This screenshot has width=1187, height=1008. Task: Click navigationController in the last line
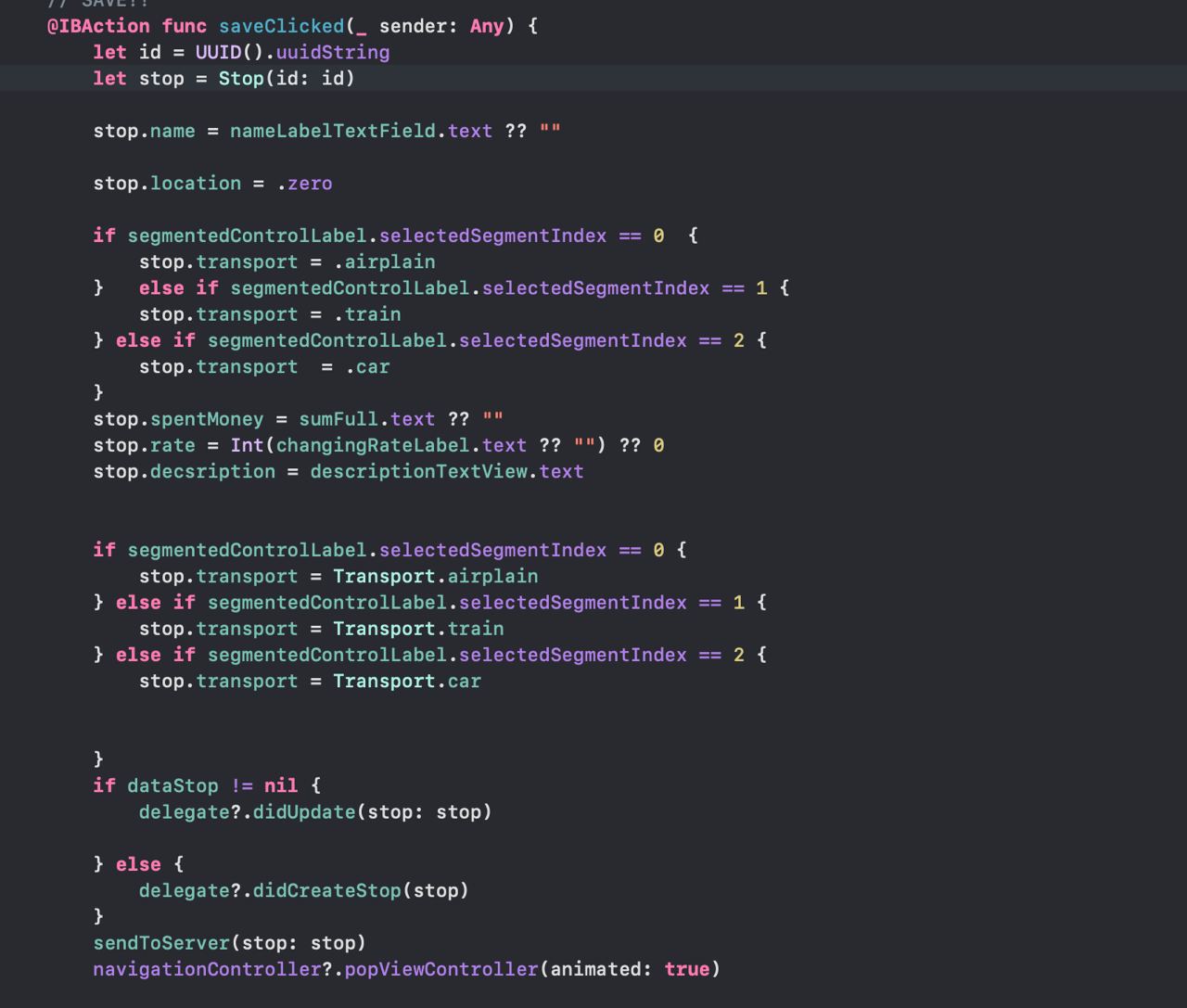[207, 969]
